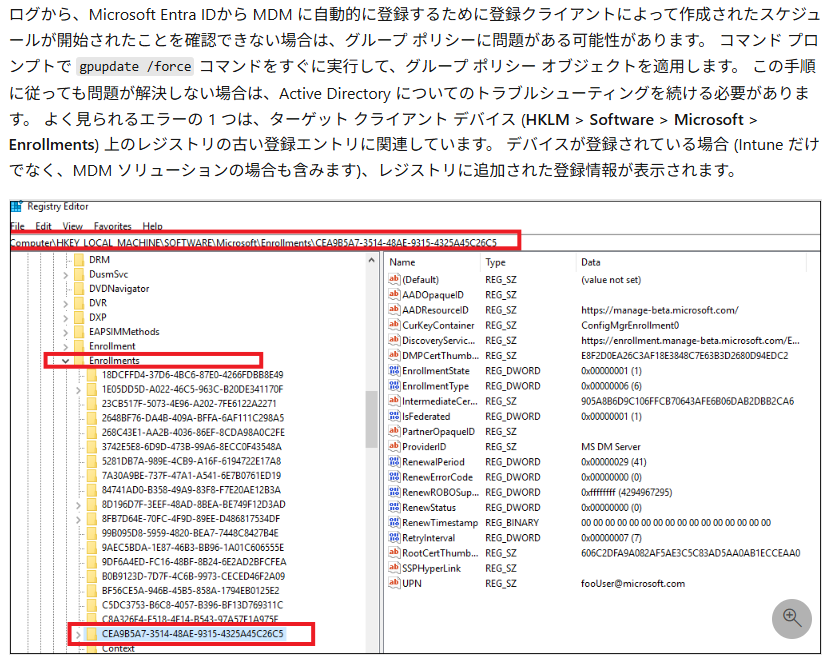
Task: Click the folder icon for 3742E5E8-6D9D key
Action: tap(92, 446)
